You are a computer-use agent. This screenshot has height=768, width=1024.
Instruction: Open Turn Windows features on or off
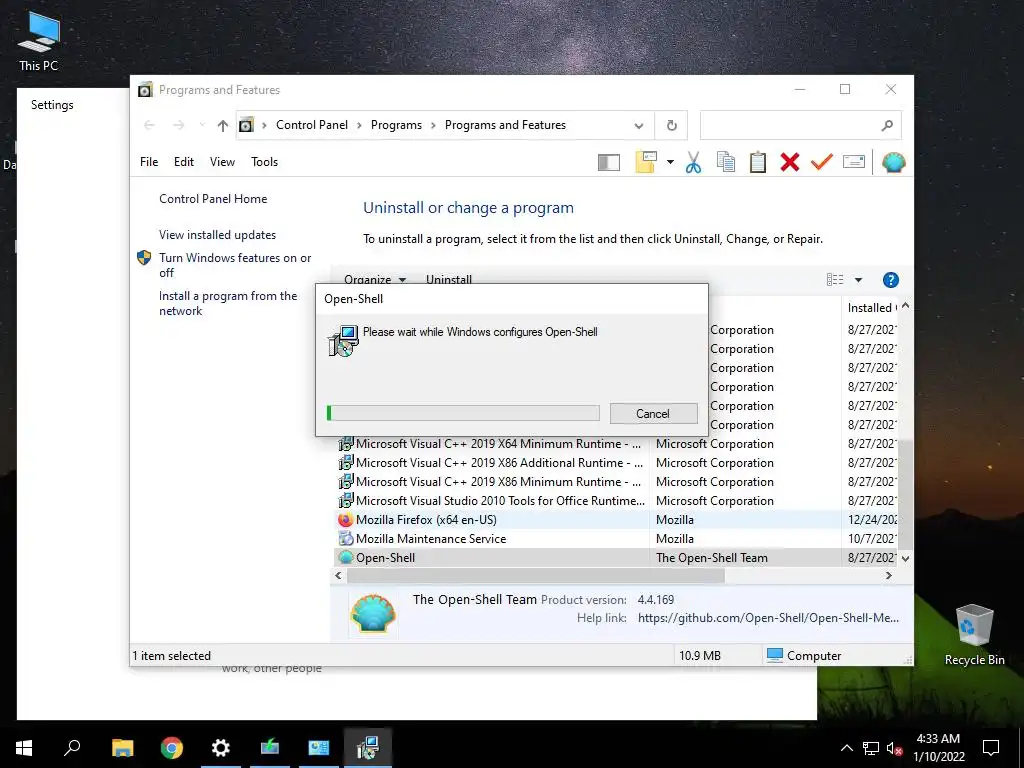click(x=235, y=265)
